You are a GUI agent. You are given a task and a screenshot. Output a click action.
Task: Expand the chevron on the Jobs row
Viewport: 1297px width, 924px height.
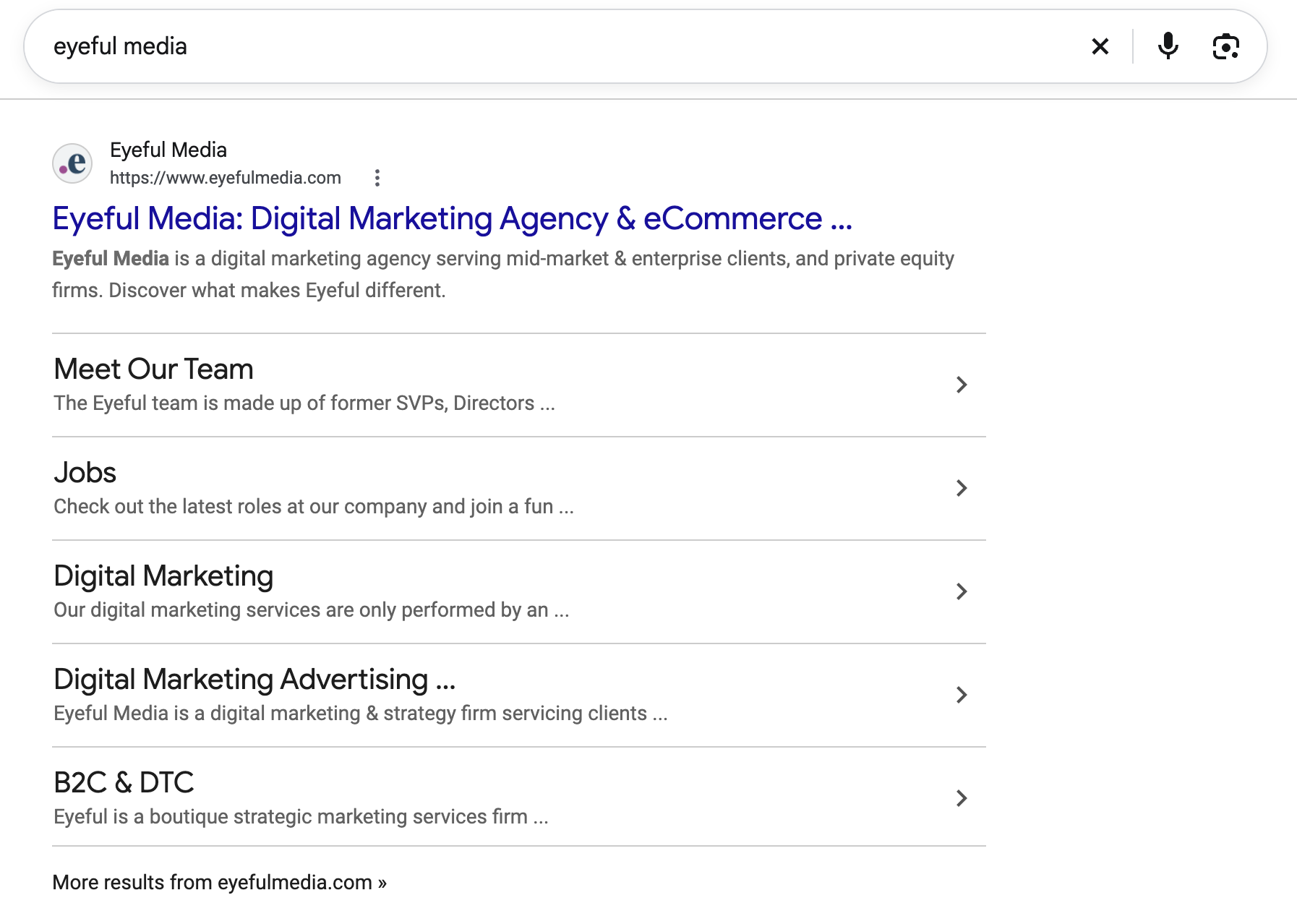pyautogui.click(x=962, y=488)
